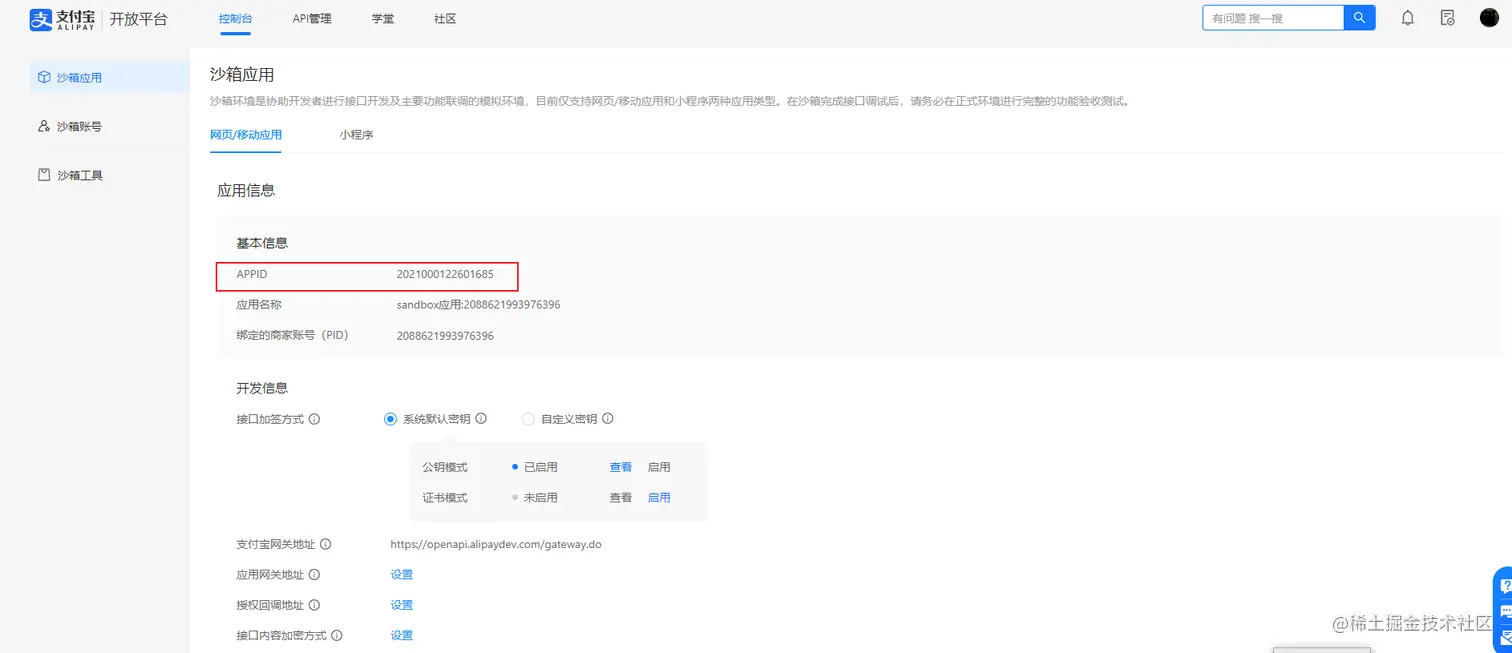Open the 控制台 menu item
Screen dimensions: 1512x653
pyautogui.click(x=235, y=18)
